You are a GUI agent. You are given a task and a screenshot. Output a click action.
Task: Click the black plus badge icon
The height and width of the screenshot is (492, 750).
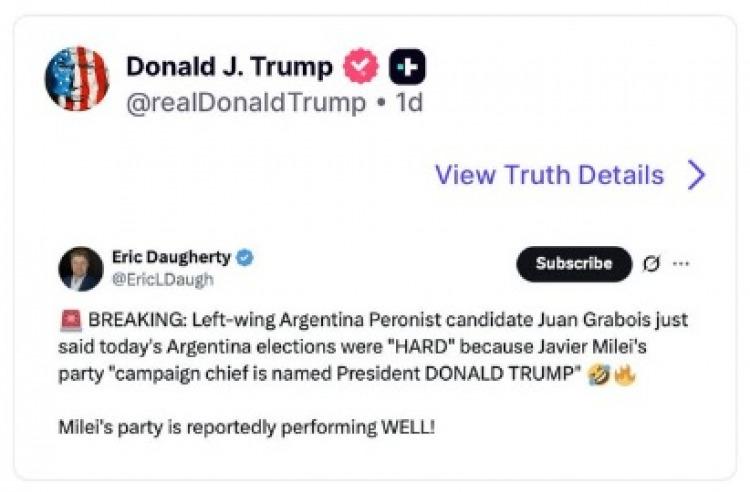[407, 67]
